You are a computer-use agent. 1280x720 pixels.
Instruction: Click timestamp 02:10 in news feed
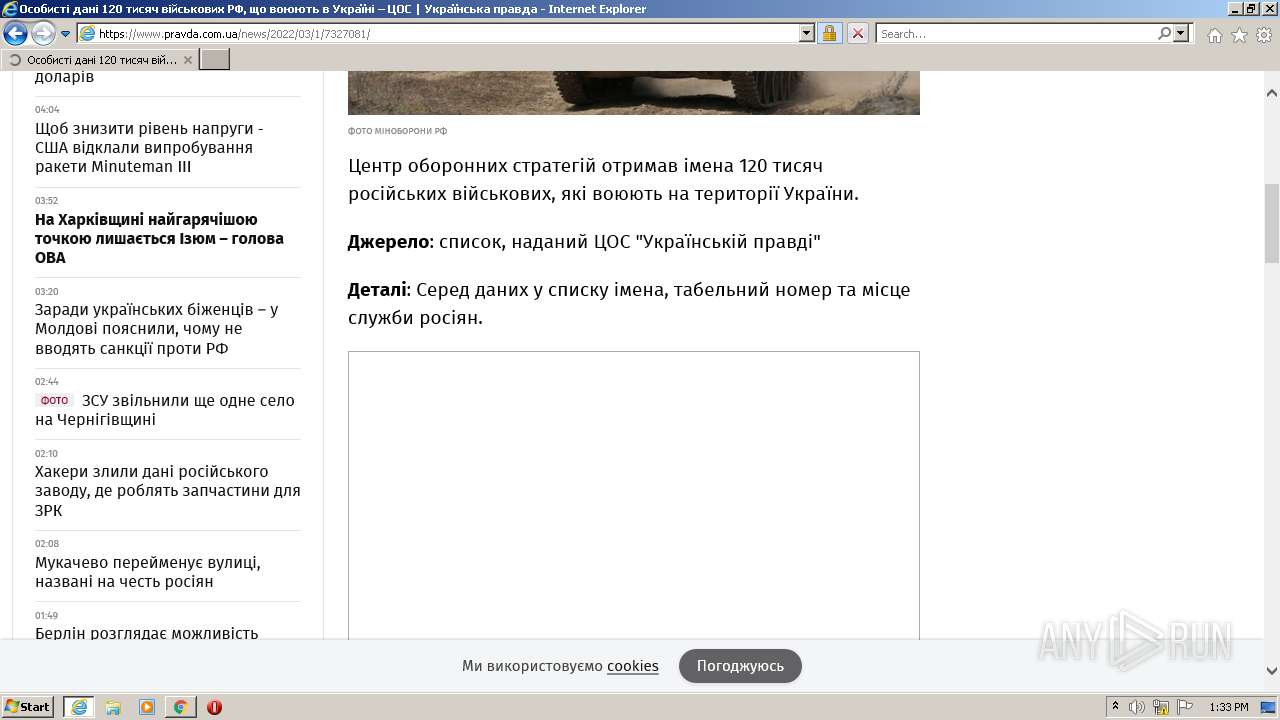(x=46, y=453)
